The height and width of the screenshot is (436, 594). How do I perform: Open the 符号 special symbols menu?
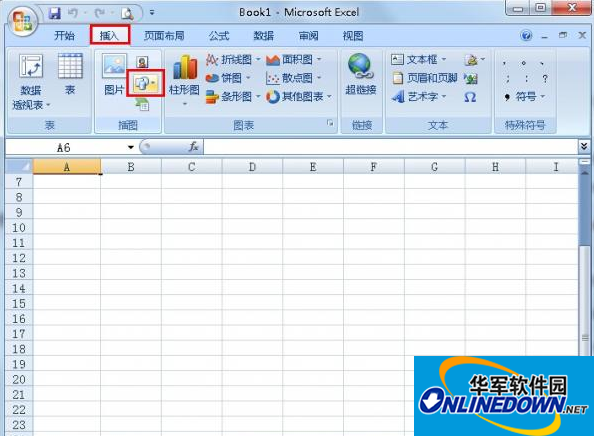525,97
